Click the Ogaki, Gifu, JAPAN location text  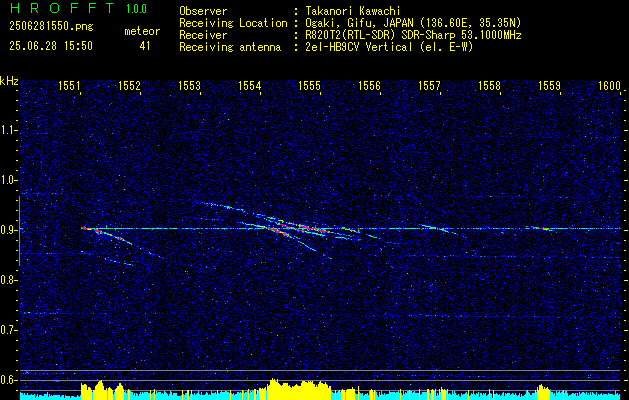(413, 23)
